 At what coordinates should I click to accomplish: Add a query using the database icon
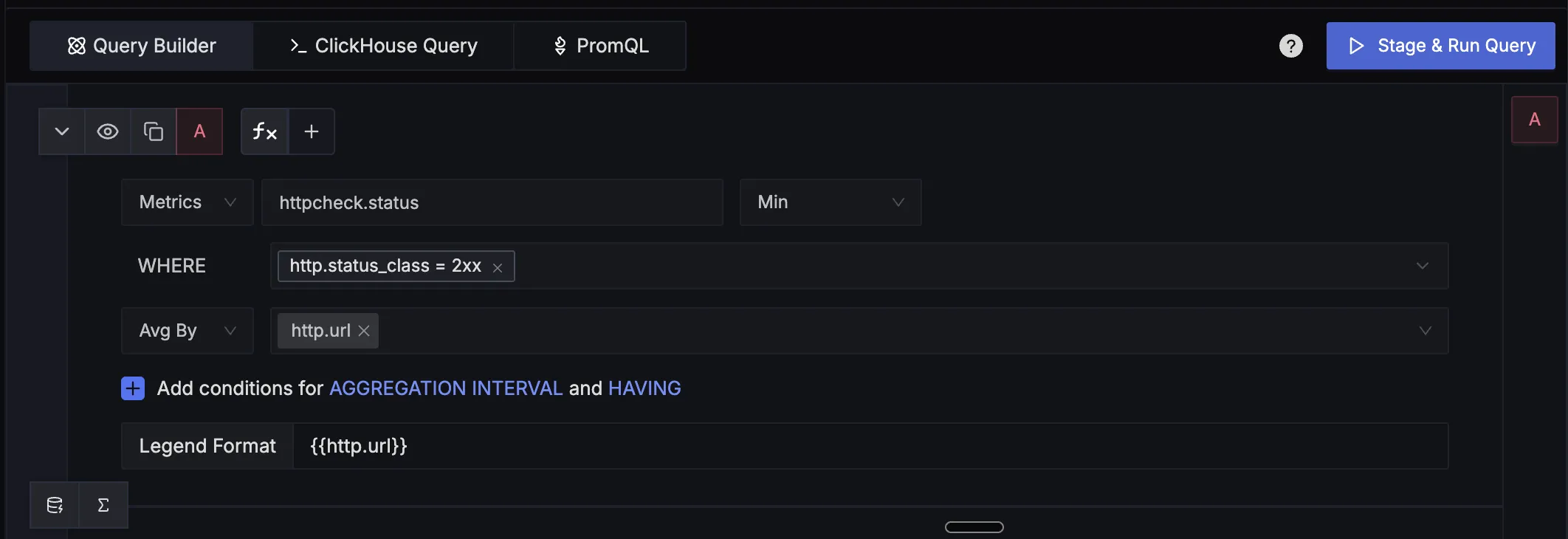pos(55,505)
